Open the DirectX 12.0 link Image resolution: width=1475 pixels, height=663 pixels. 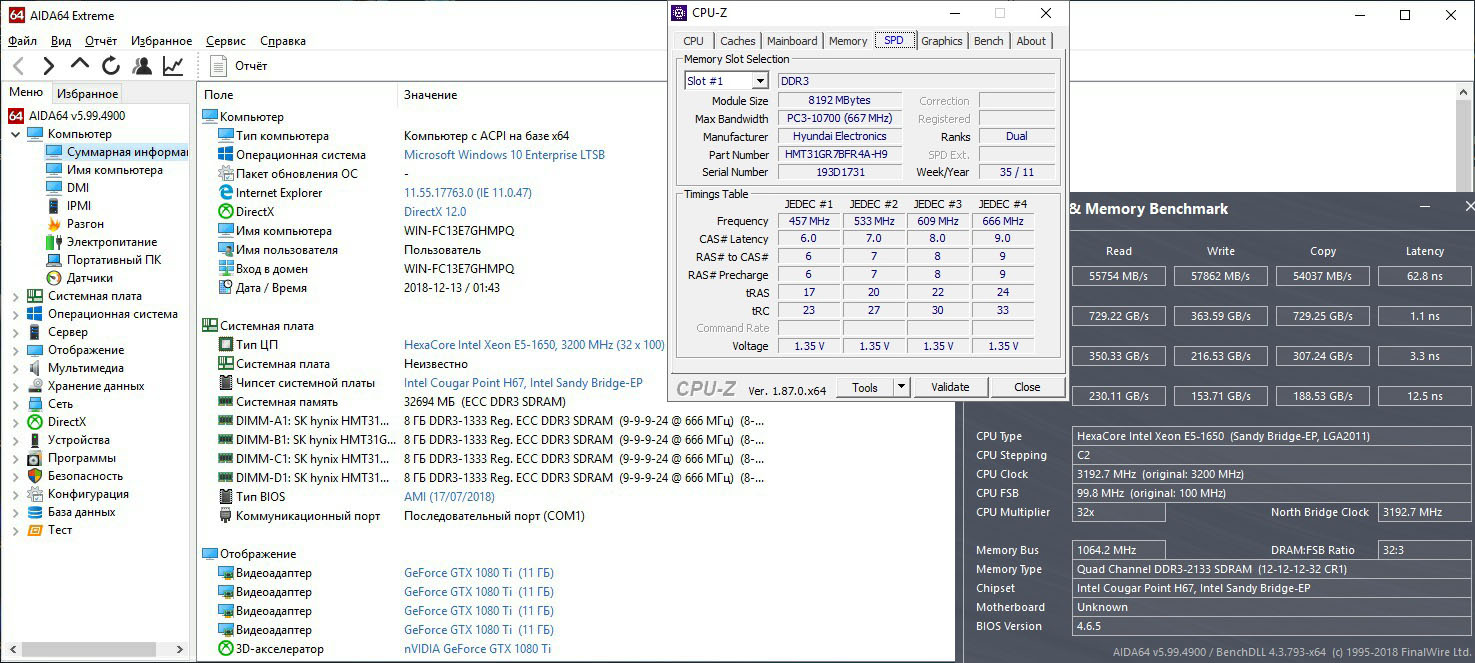coord(435,212)
